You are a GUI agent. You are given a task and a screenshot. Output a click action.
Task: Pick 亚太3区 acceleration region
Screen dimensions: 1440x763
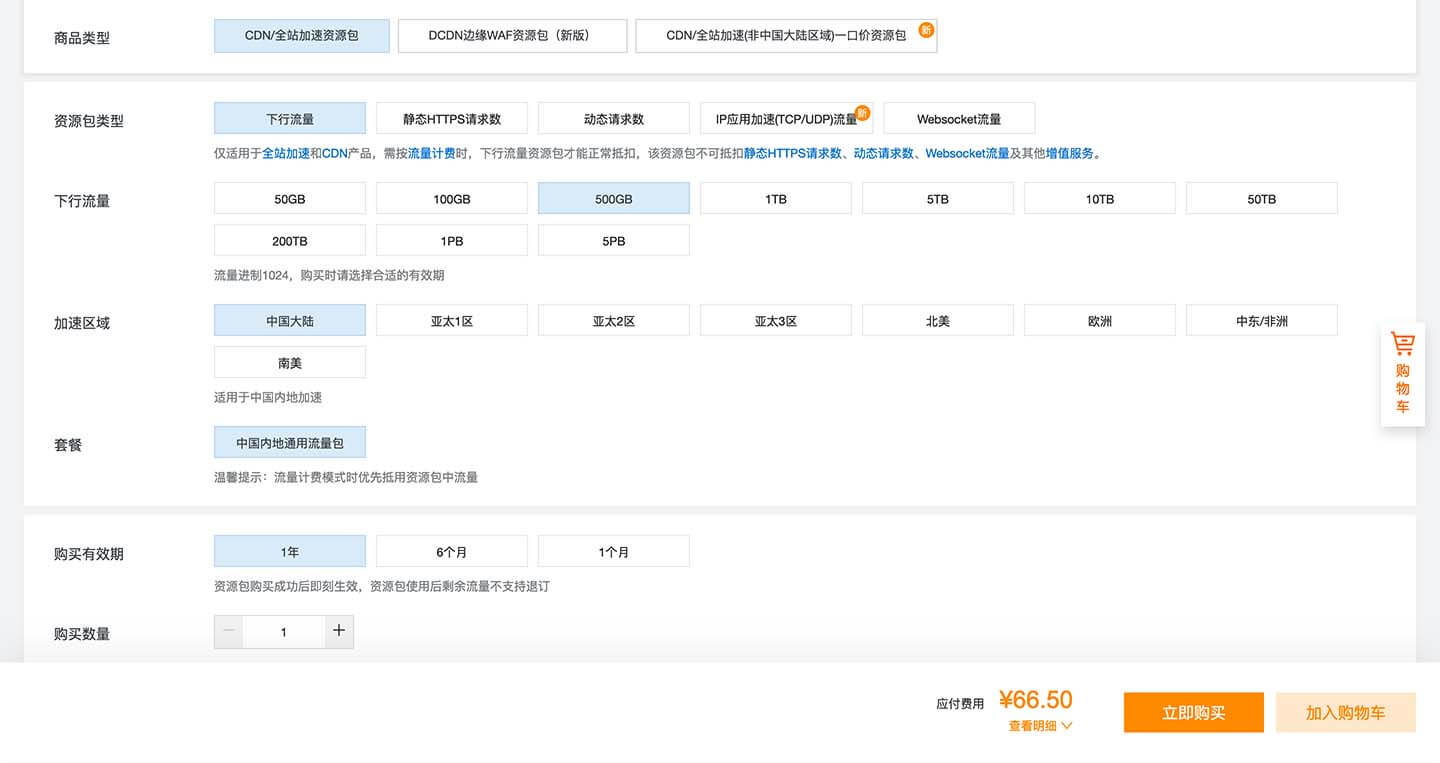[x=776, y=320]
